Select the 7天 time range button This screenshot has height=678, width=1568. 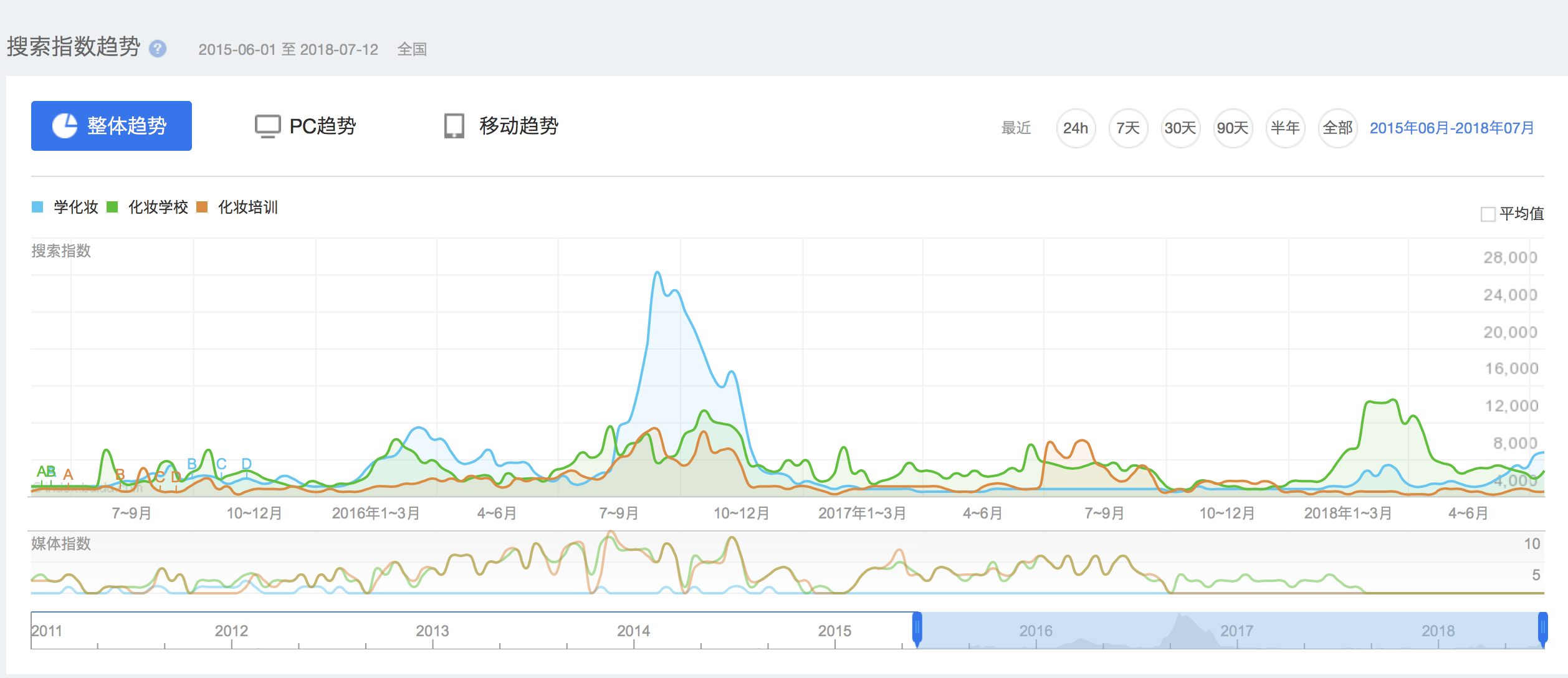coord(1127,128)
